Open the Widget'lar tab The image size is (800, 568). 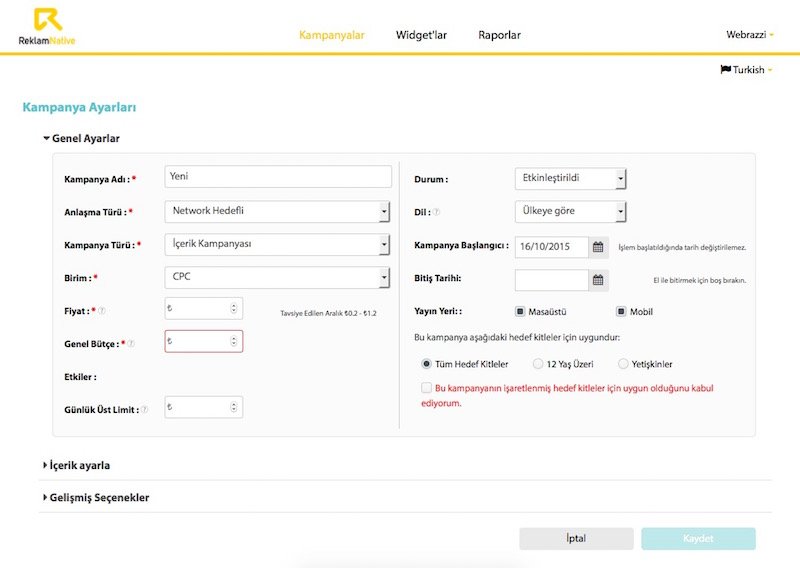(x=421, y=35)
